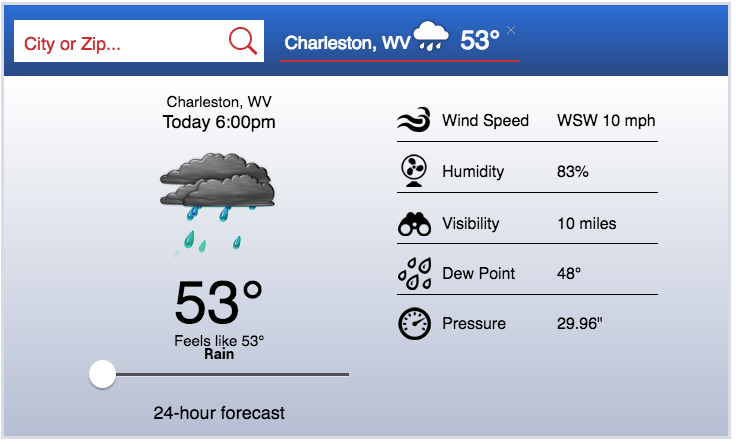Viewport: 736px width, 444px height.
Task: Click the City or Zip search field
Action: click(120, 42)
